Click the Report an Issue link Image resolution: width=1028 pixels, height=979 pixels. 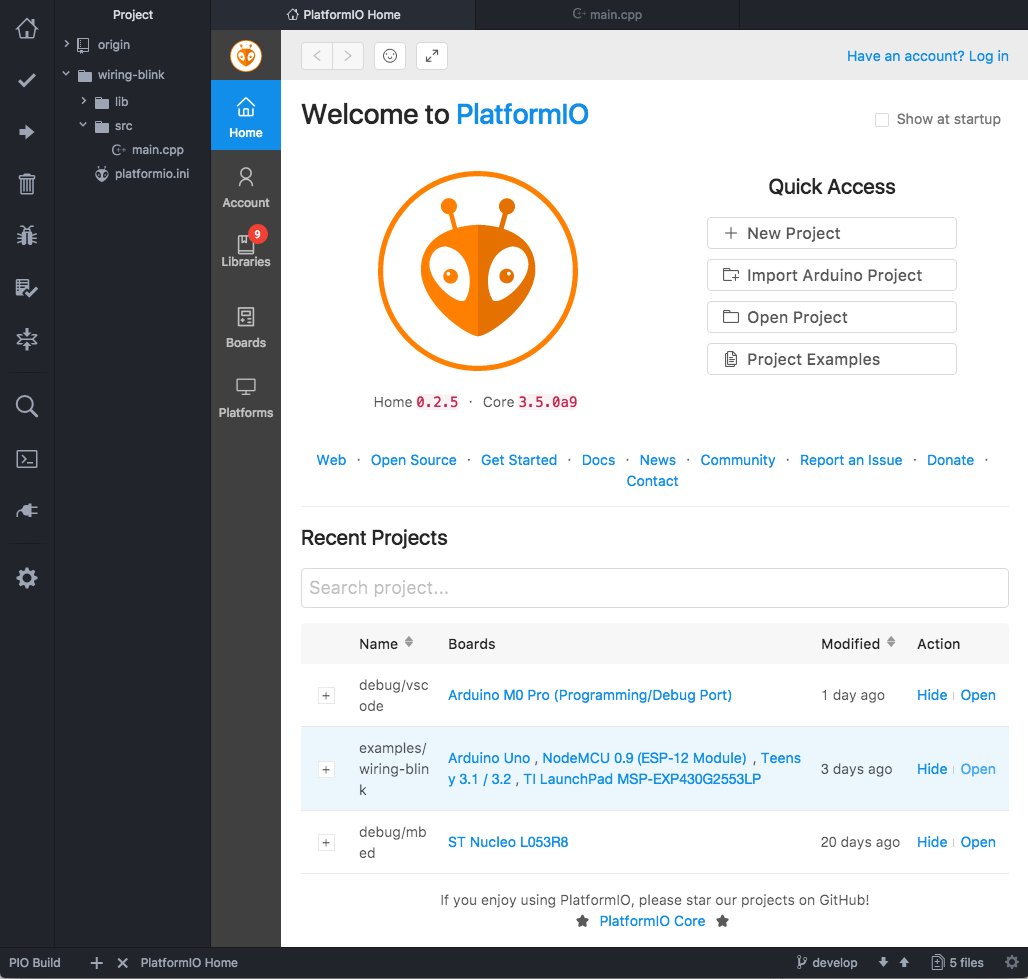click(x=850, y=460)
